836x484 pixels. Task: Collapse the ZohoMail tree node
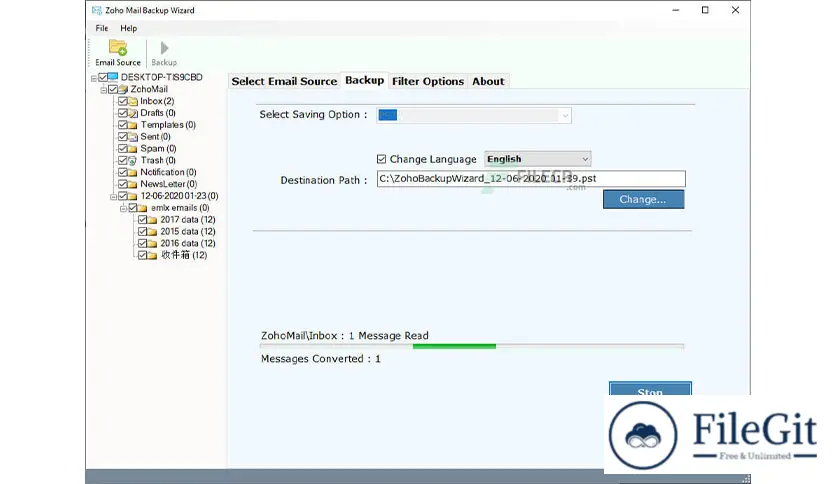(103, 90)
